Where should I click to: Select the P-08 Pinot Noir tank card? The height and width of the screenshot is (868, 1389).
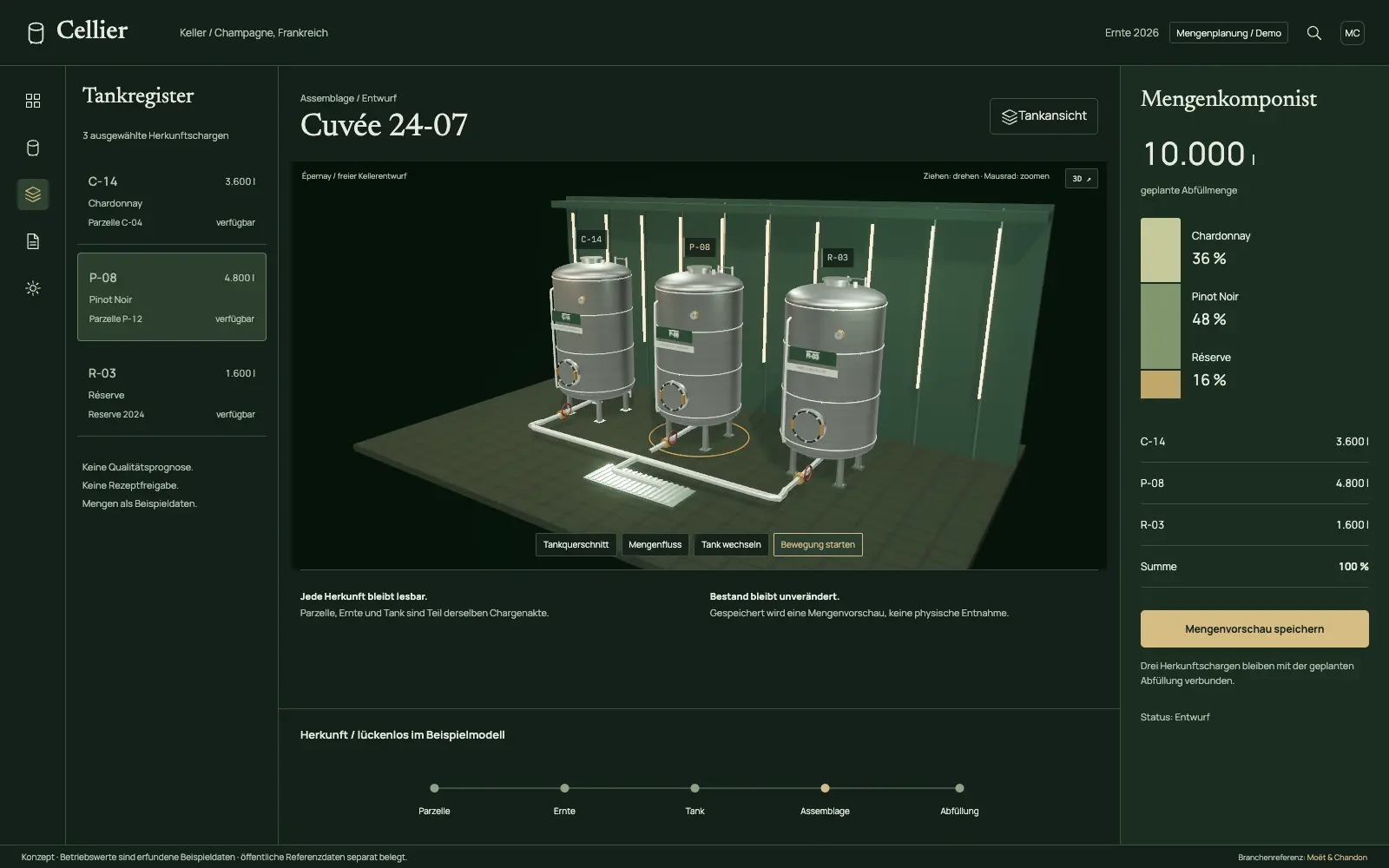coord(172,297)
